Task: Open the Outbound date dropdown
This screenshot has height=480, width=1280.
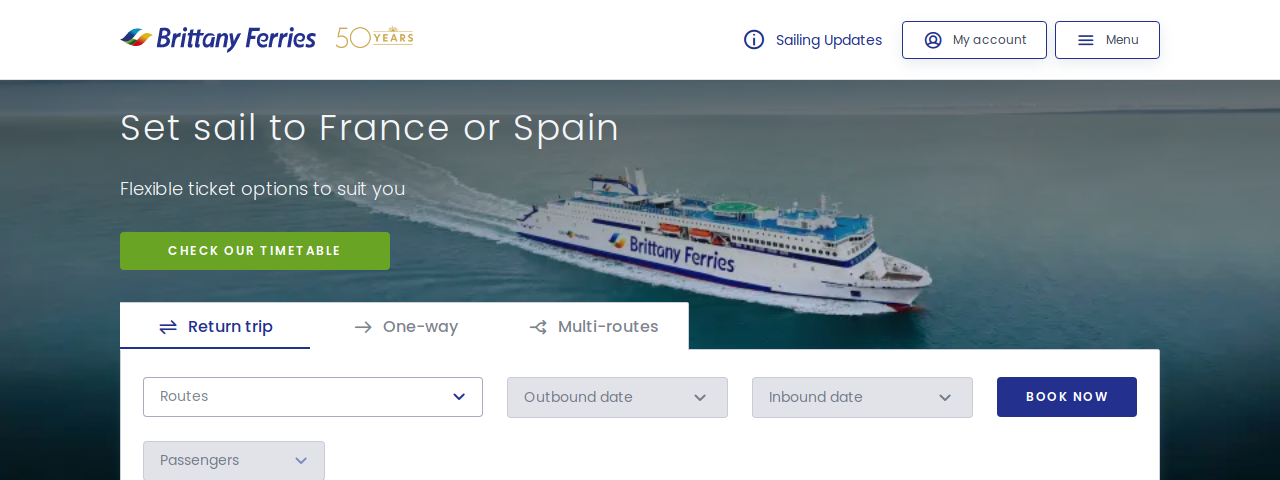Action: pyautogui.click(x=615, y=397)
